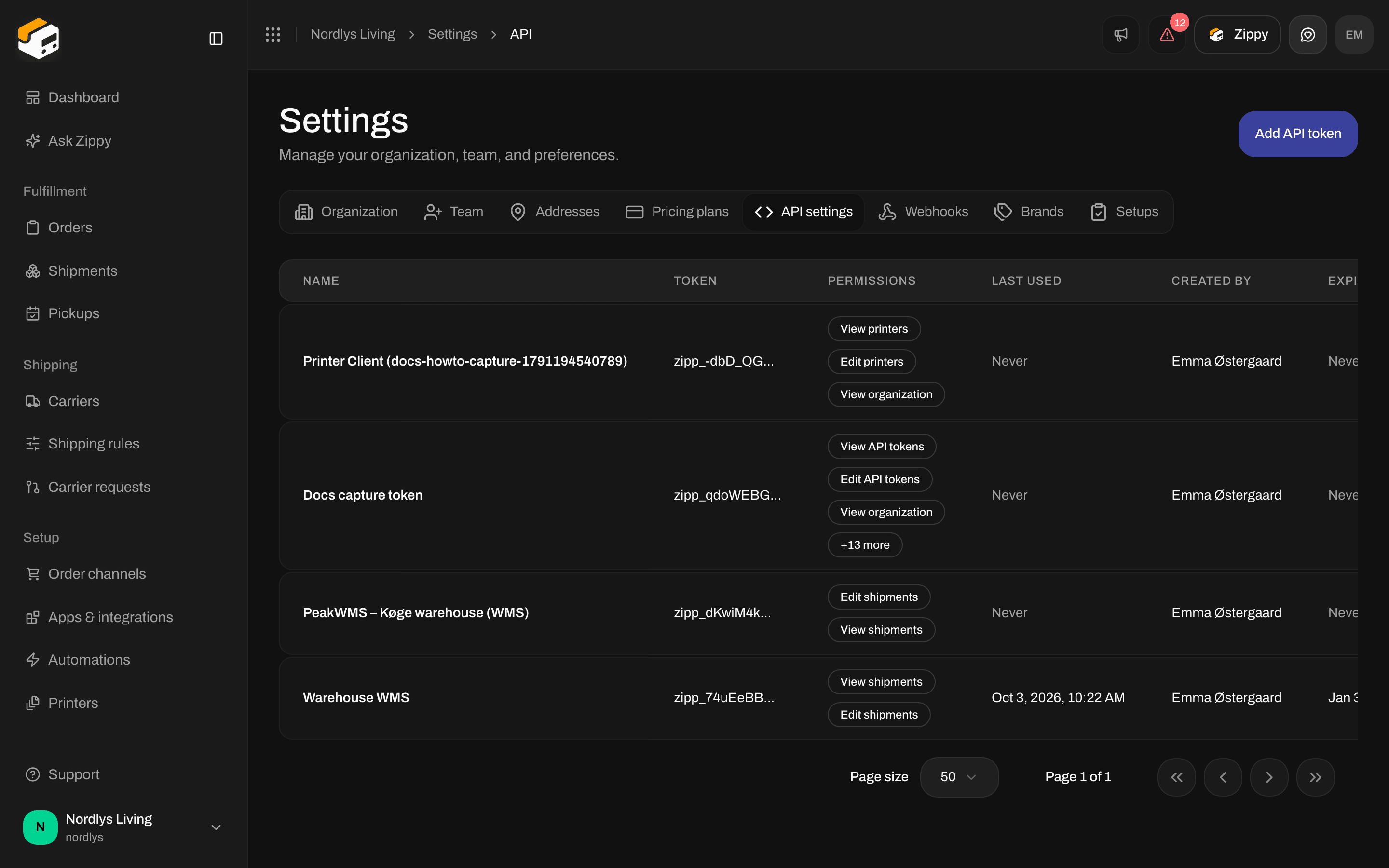This screenshot has width=1389, height=868.
Task: Open the alerts warning icon with badge 12
Action: tap(1167, 34)
